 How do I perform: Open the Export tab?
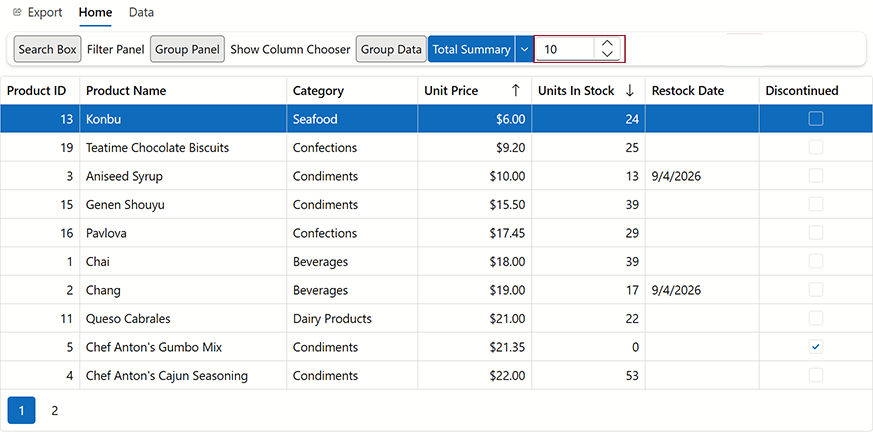point(37,12)
